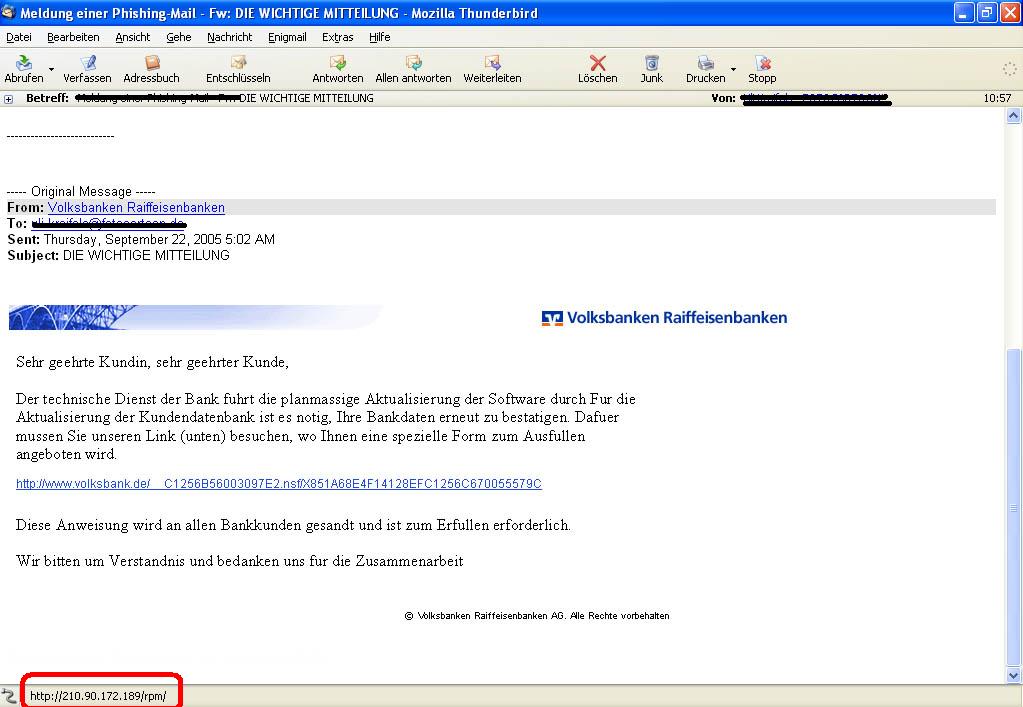Open the volksbank.de phishing link
The height and width of the screenshot is (707, 1023).
tap(279, 484)
